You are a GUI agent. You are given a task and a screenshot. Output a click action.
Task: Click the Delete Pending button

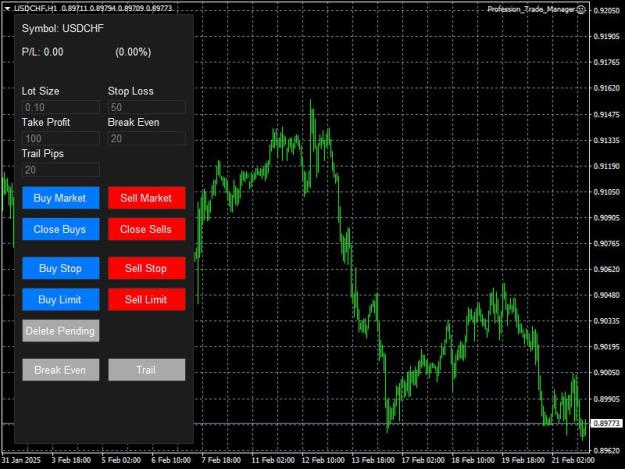(61, 331)
